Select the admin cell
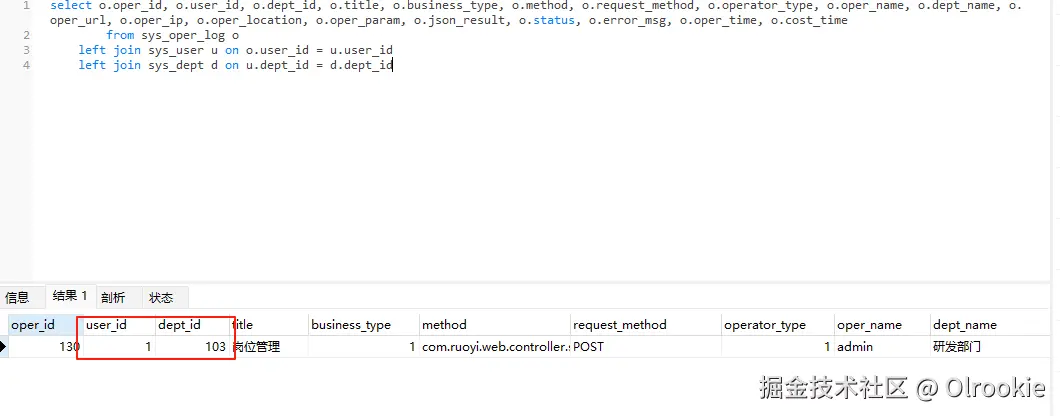This screenshot has width=1060, height=416. pyautogui.click(x=882, y=347)
